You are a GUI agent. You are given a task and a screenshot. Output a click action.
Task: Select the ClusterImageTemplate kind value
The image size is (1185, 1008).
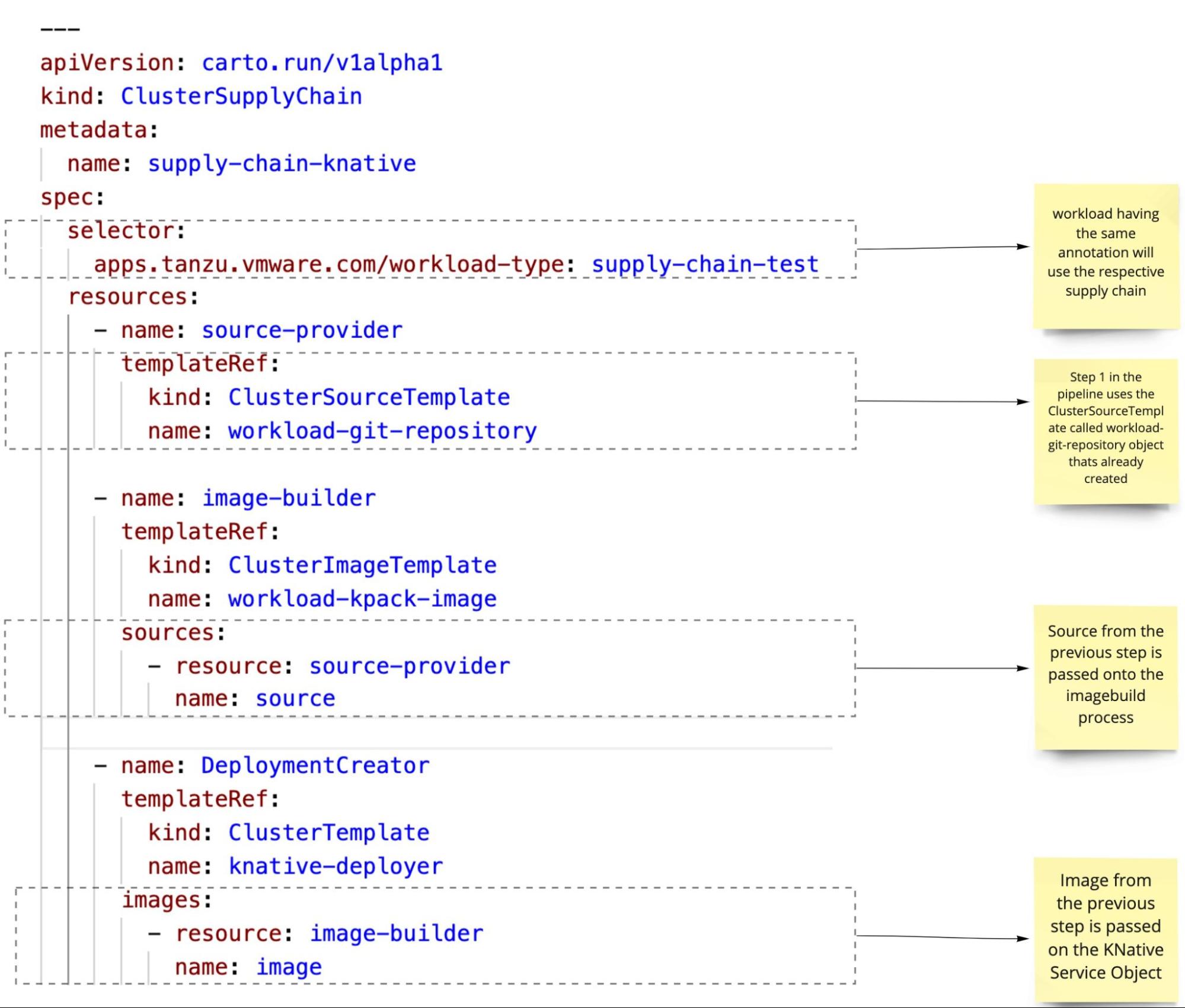click(362, 565)
